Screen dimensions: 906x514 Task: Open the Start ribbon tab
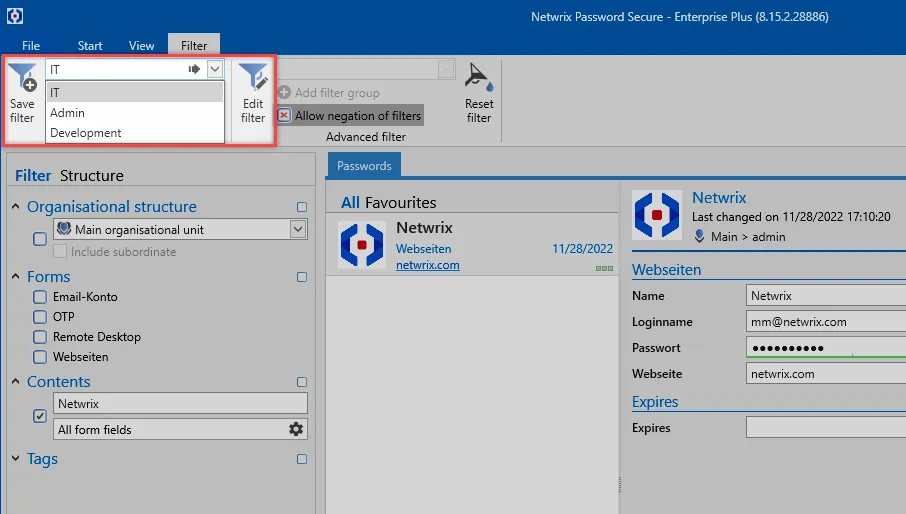coord(90,46)
